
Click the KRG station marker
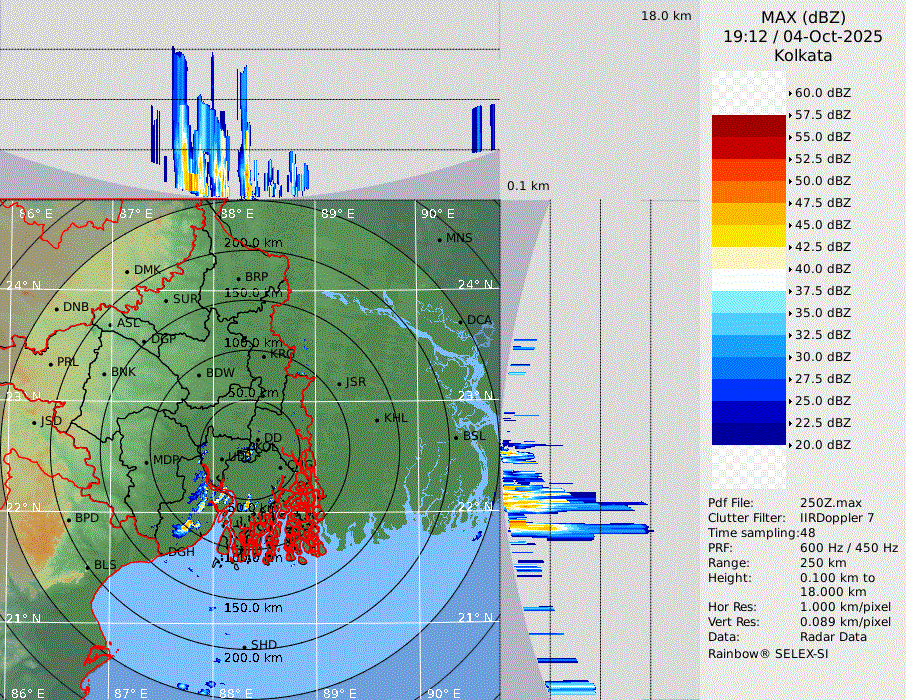click(264, 355)
